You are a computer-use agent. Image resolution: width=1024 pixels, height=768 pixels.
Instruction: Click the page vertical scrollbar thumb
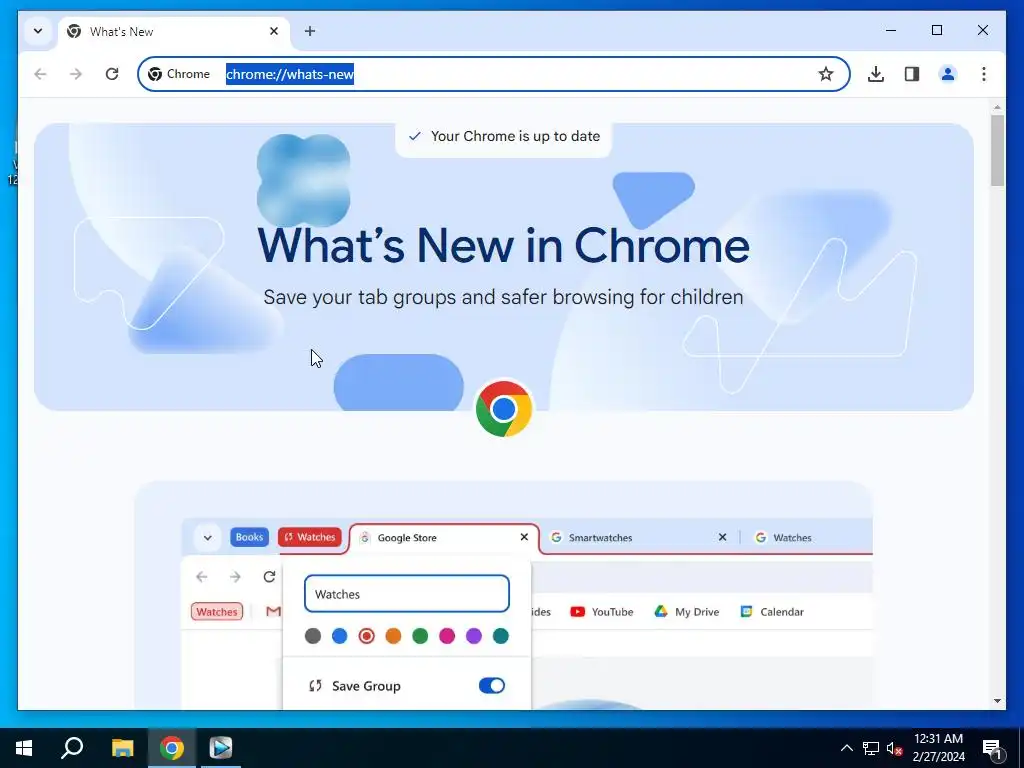click(997, 150)
